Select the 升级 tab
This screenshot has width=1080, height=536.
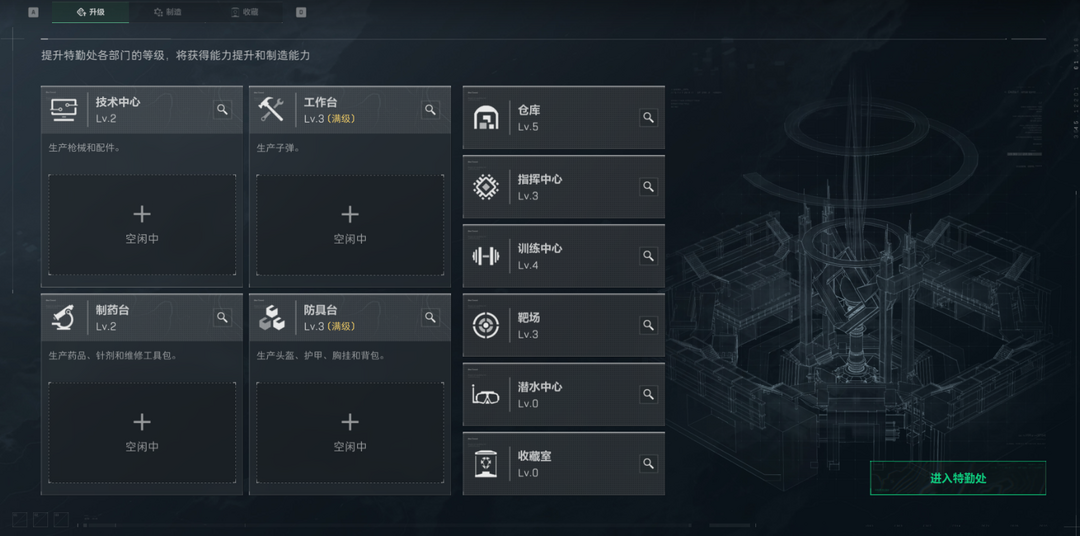click(x=90, y=12)
